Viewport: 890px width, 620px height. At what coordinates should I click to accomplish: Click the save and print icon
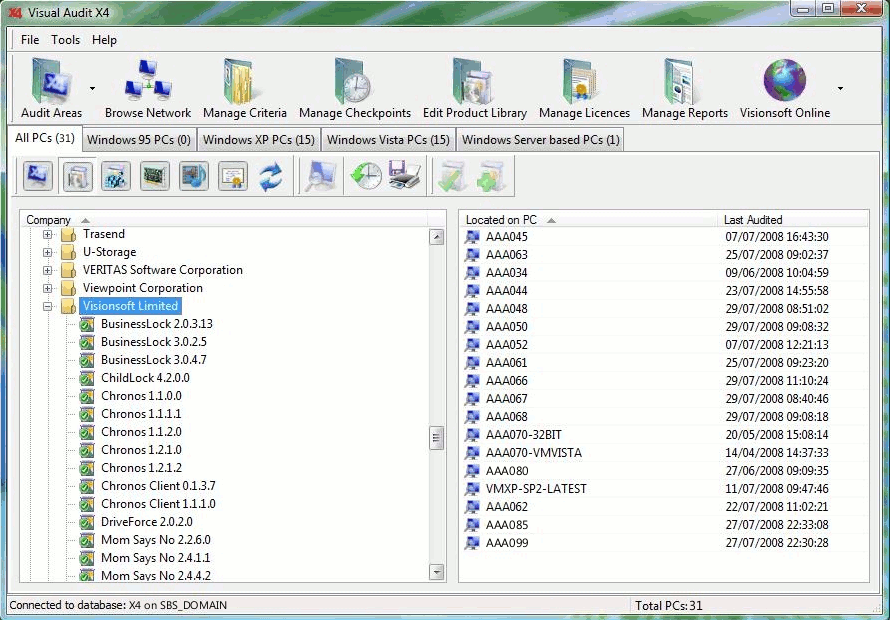point(404,176)
